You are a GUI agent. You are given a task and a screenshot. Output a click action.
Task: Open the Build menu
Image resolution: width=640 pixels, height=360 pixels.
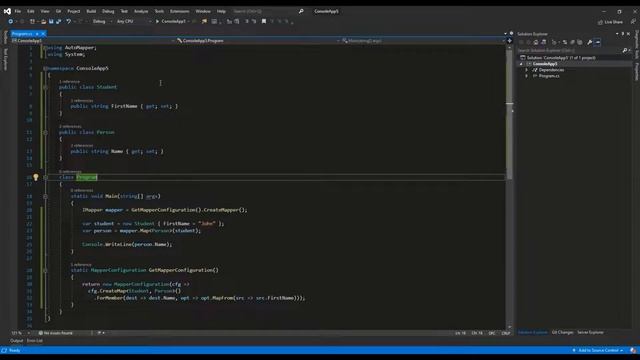91,11
